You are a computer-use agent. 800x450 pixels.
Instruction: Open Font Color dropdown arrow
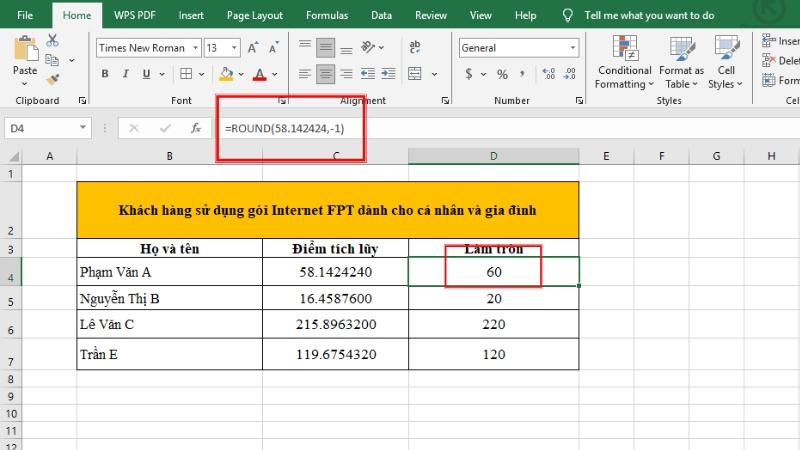[x=274, y=74]
